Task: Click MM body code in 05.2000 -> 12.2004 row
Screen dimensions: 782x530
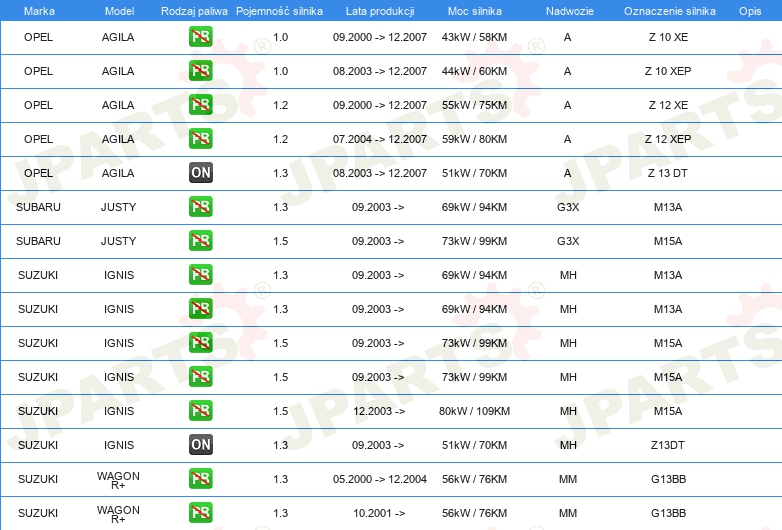Action: point(568,479)
